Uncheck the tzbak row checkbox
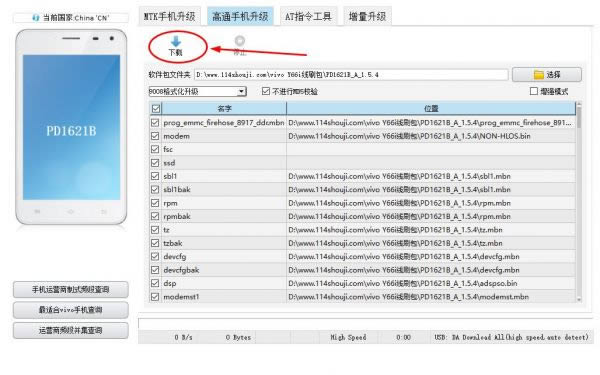 coord(155,243)
